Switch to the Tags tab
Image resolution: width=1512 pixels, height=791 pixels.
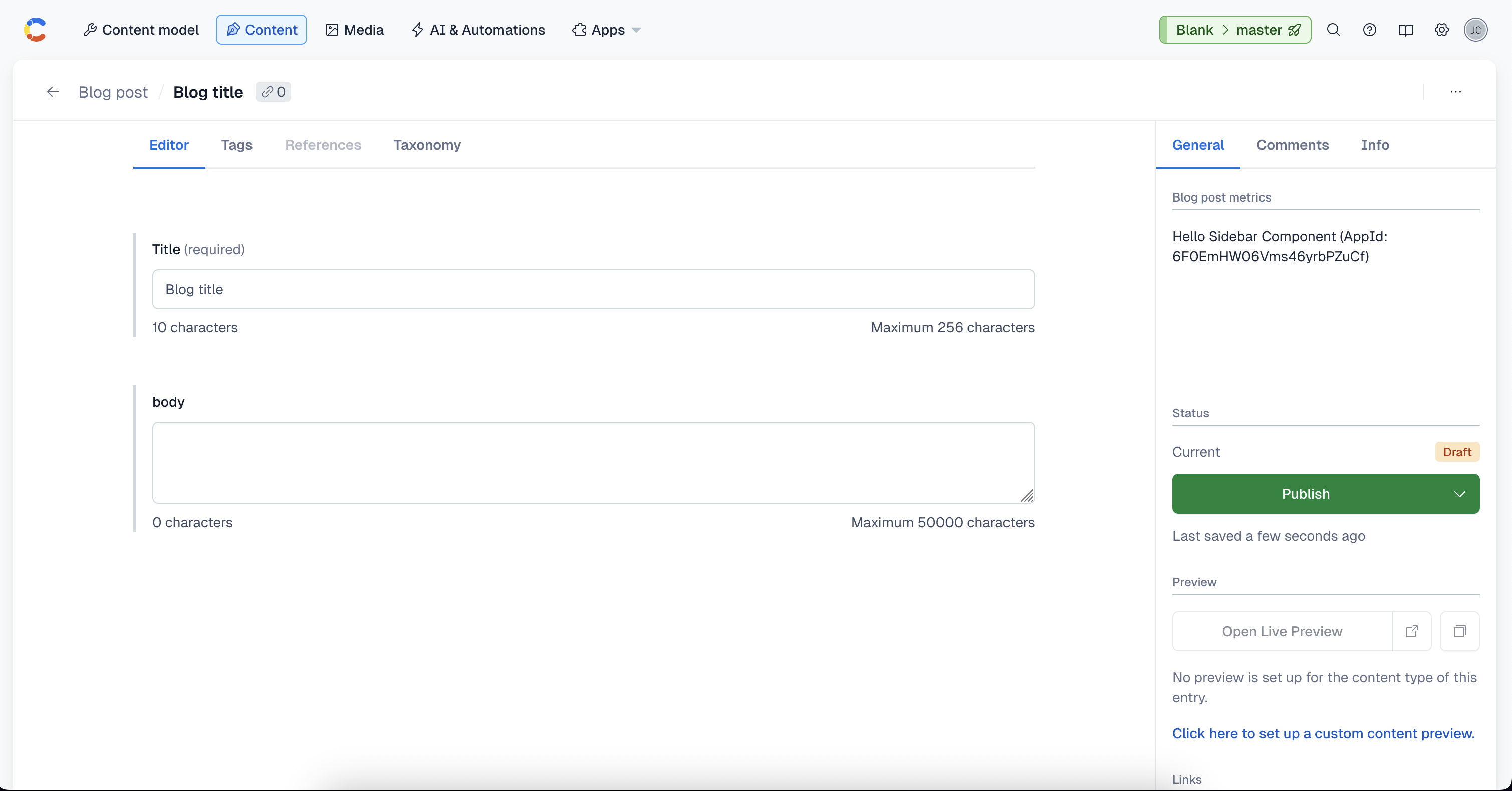pos(236,145)
